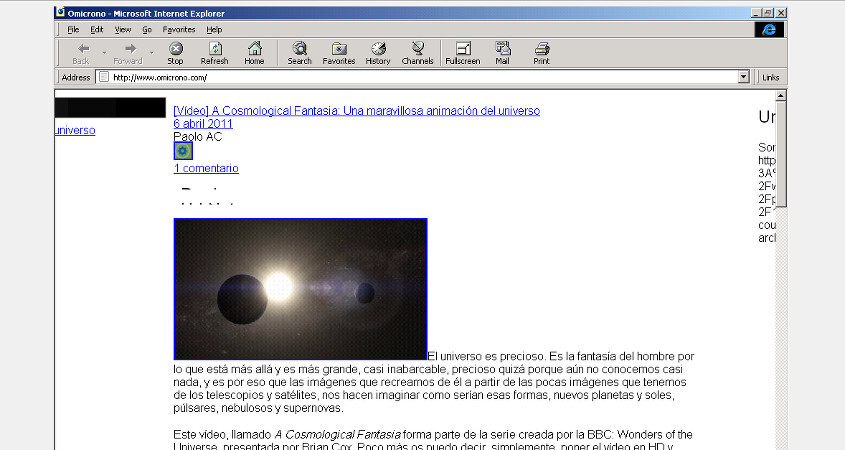Open the Mail toolbar button

(502, 53)
